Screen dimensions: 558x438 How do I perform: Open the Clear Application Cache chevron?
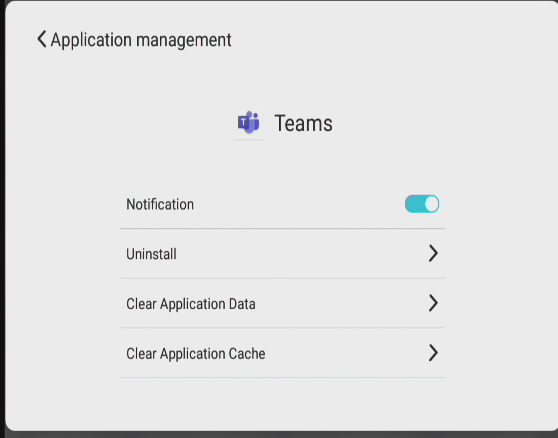point(433,353)
